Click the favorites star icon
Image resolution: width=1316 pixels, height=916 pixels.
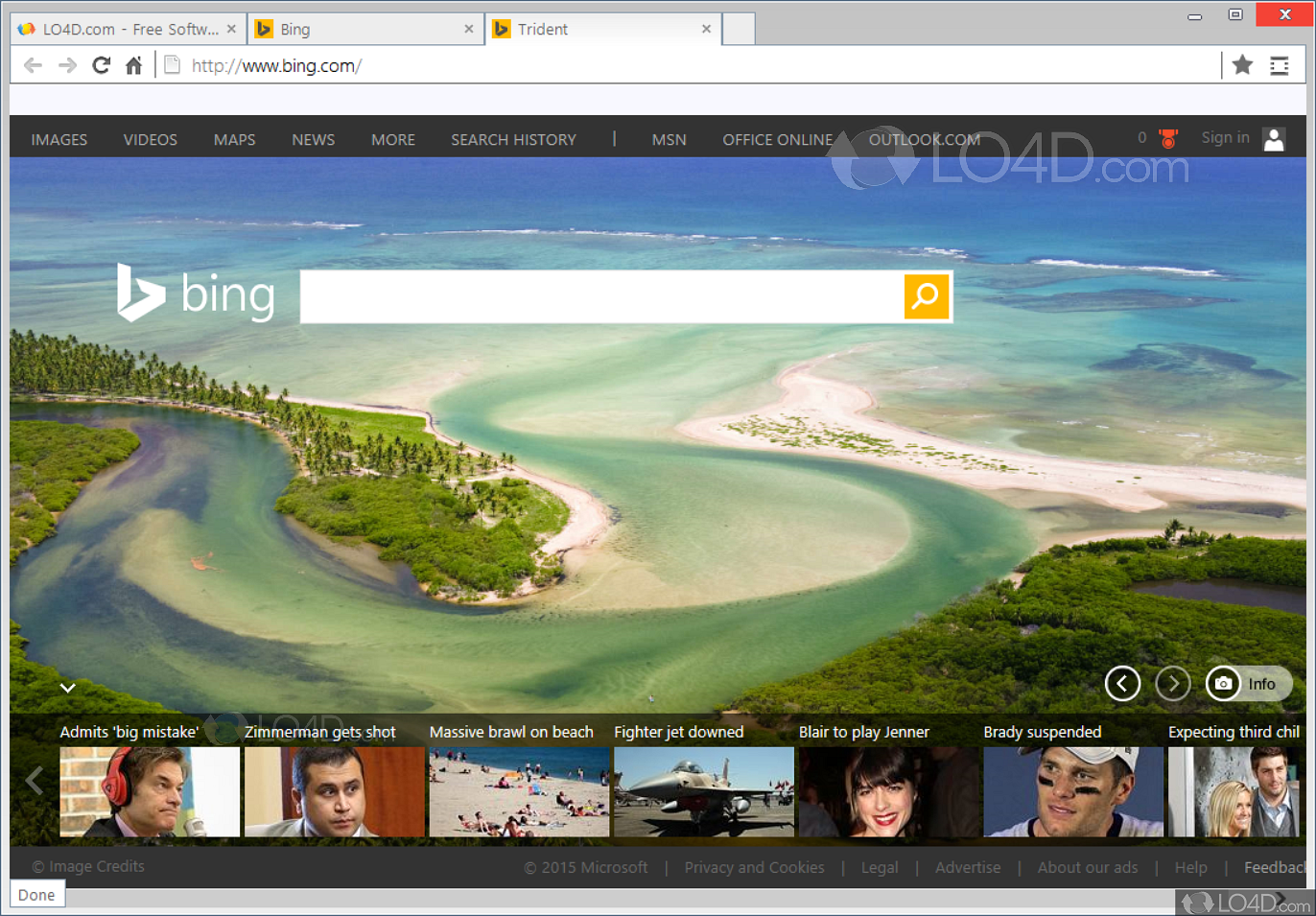pyautogui.click(x=1241, y=65)
